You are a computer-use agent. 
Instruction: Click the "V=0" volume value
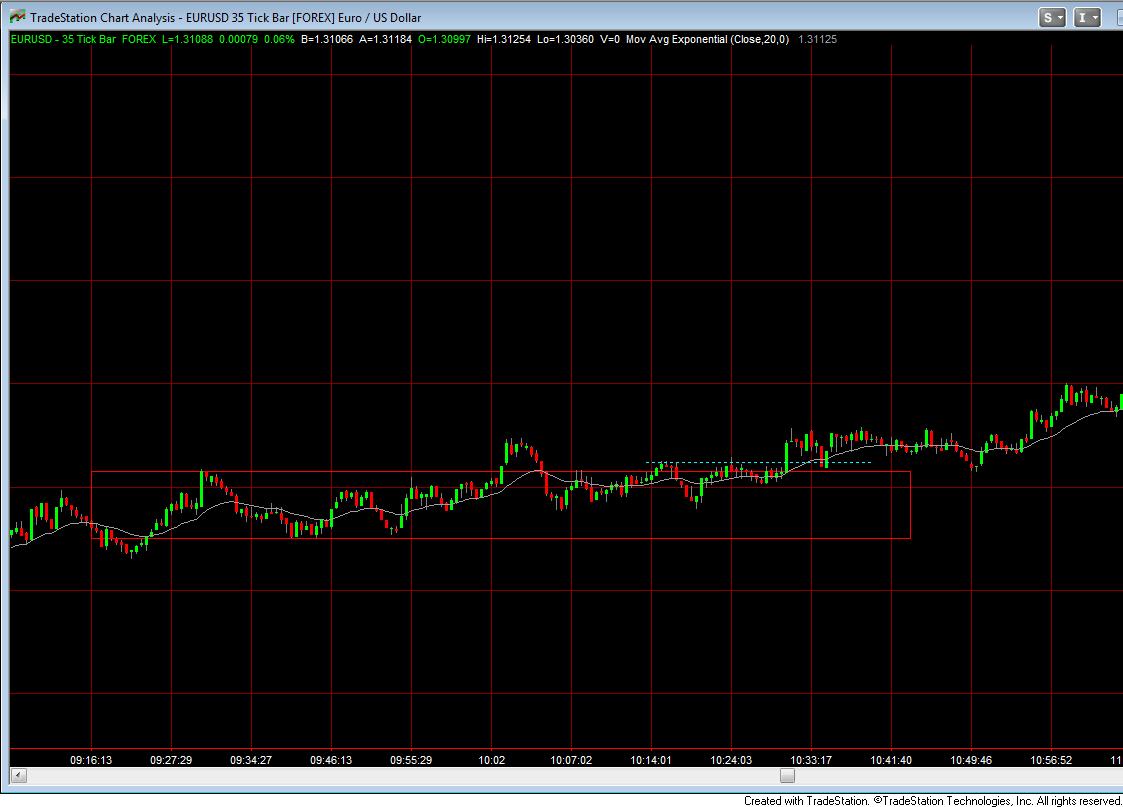(610, 39)
